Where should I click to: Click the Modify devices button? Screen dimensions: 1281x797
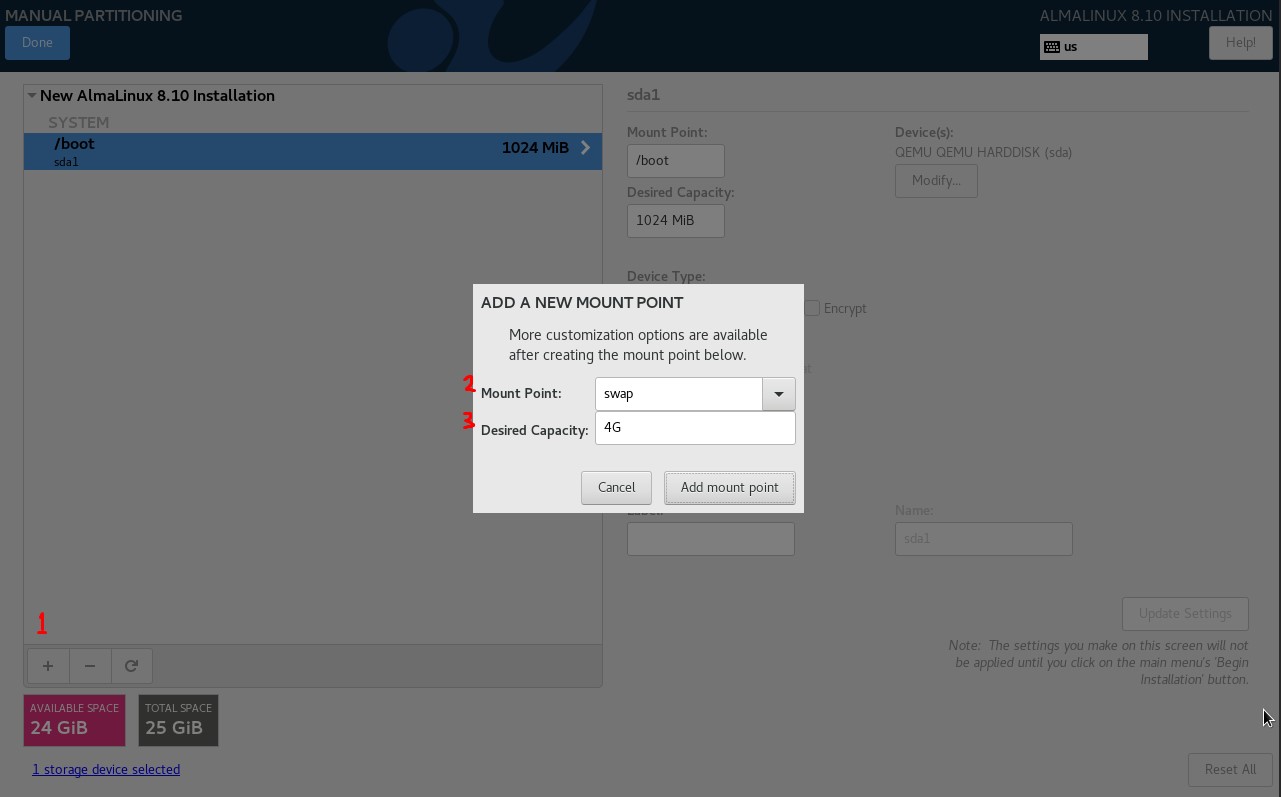935,181
